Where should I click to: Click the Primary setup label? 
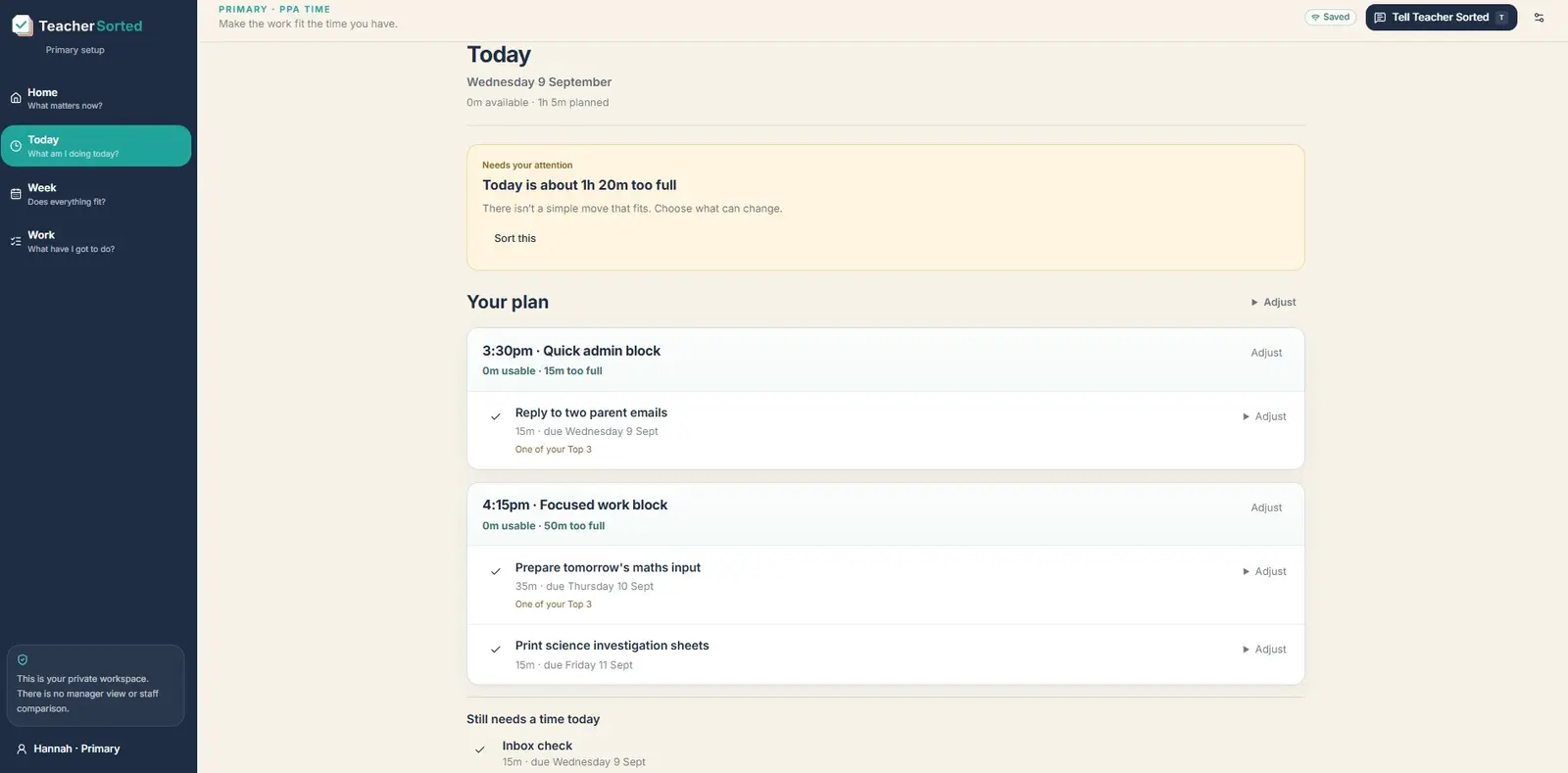pyautogui.click(x=74, y=50)
